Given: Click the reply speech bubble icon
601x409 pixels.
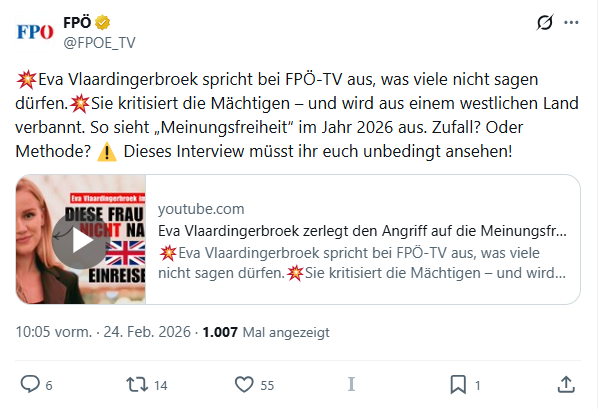Looking at the screenshot, I should coord(30,384).
